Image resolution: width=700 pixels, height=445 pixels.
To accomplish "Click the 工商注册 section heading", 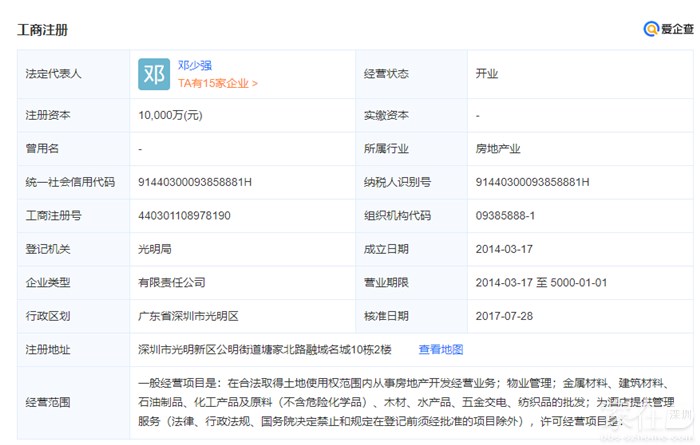I will pos(43,30).
